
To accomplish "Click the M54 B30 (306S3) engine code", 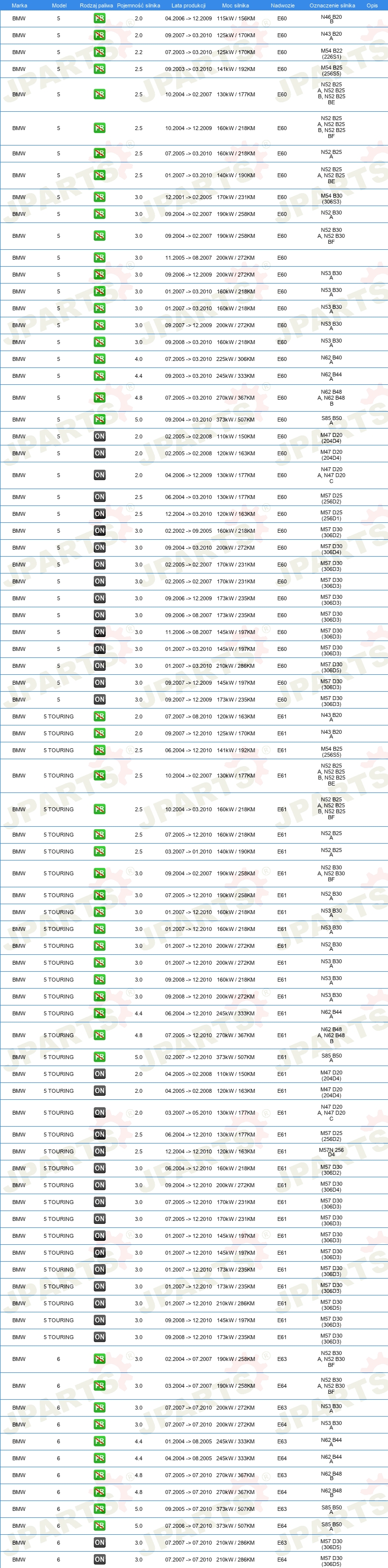I will 331,199.
